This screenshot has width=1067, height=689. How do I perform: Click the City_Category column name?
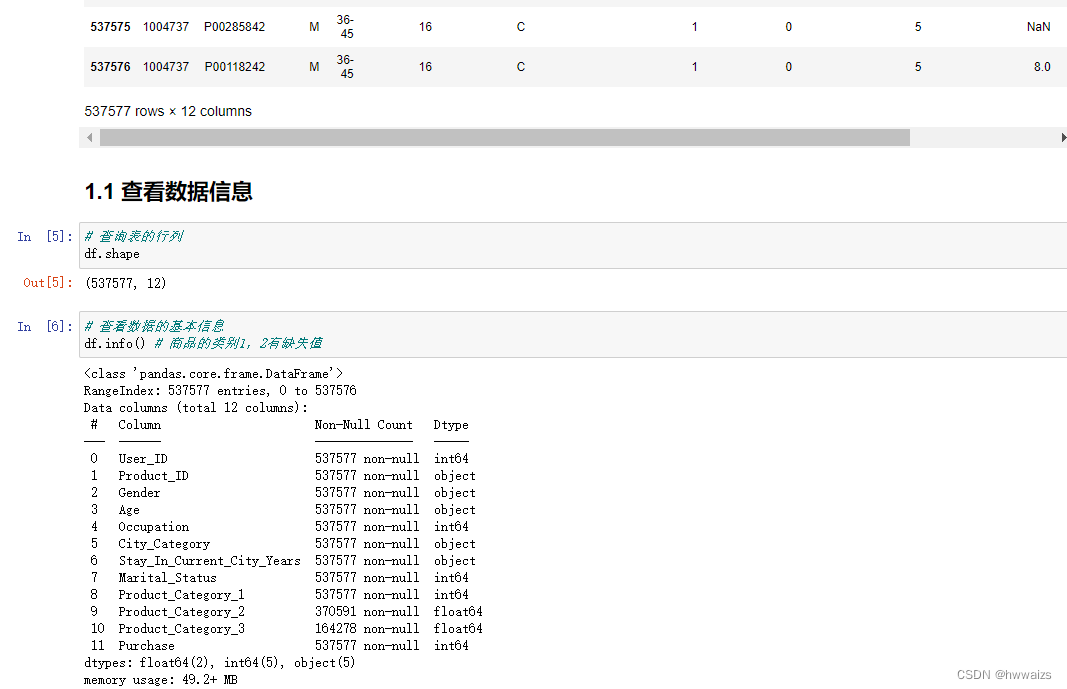point(164,544)
